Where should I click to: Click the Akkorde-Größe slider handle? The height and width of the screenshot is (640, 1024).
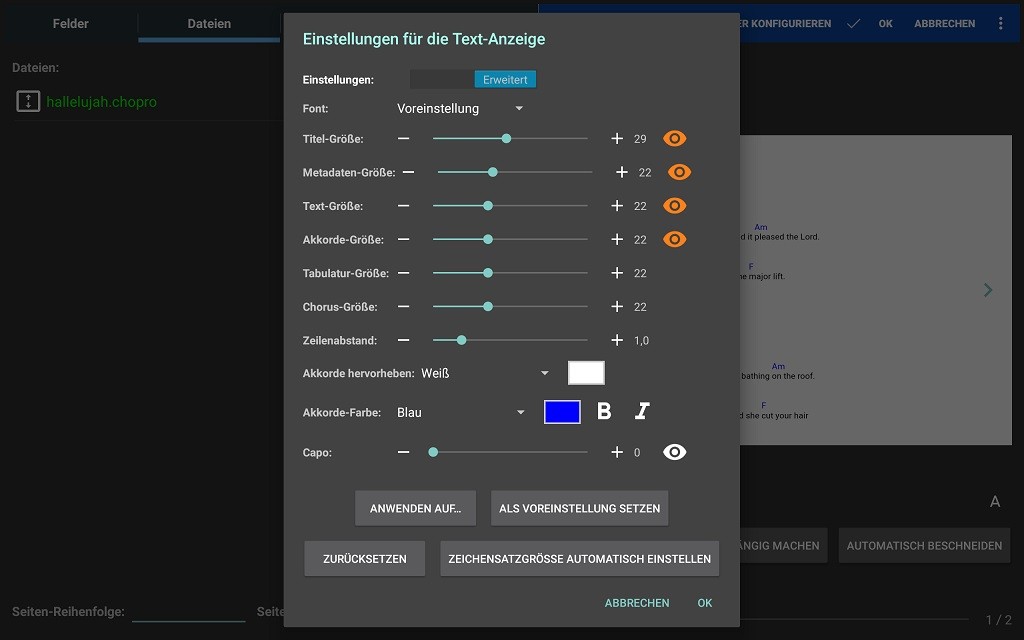click(488, 240)
